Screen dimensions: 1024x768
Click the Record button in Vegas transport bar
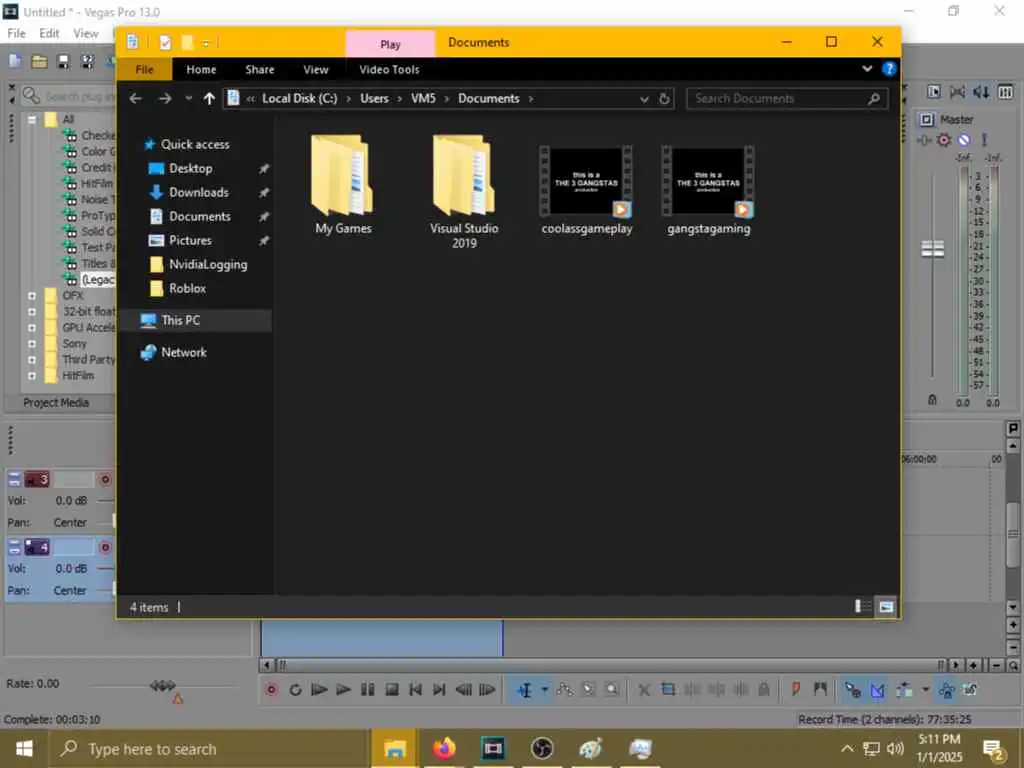(272, 690)
